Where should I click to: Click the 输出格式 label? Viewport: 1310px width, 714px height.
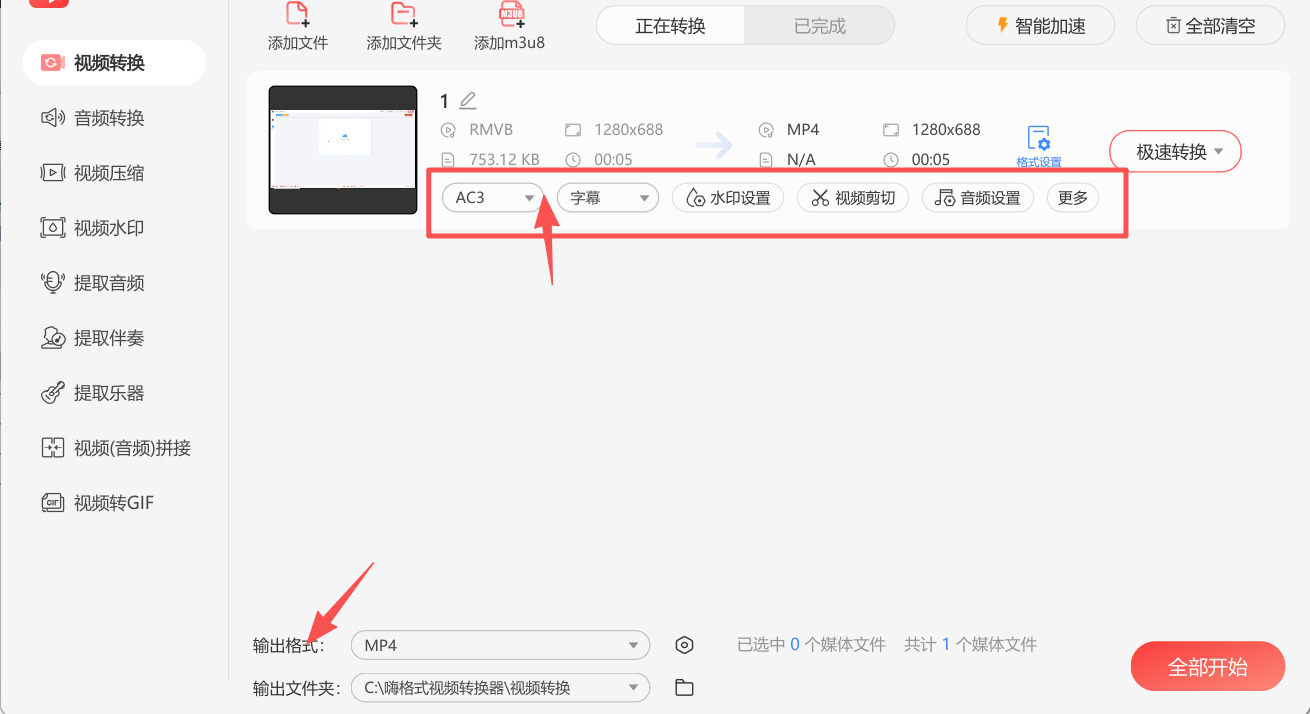pyautogui.click(x=289, y=646)
